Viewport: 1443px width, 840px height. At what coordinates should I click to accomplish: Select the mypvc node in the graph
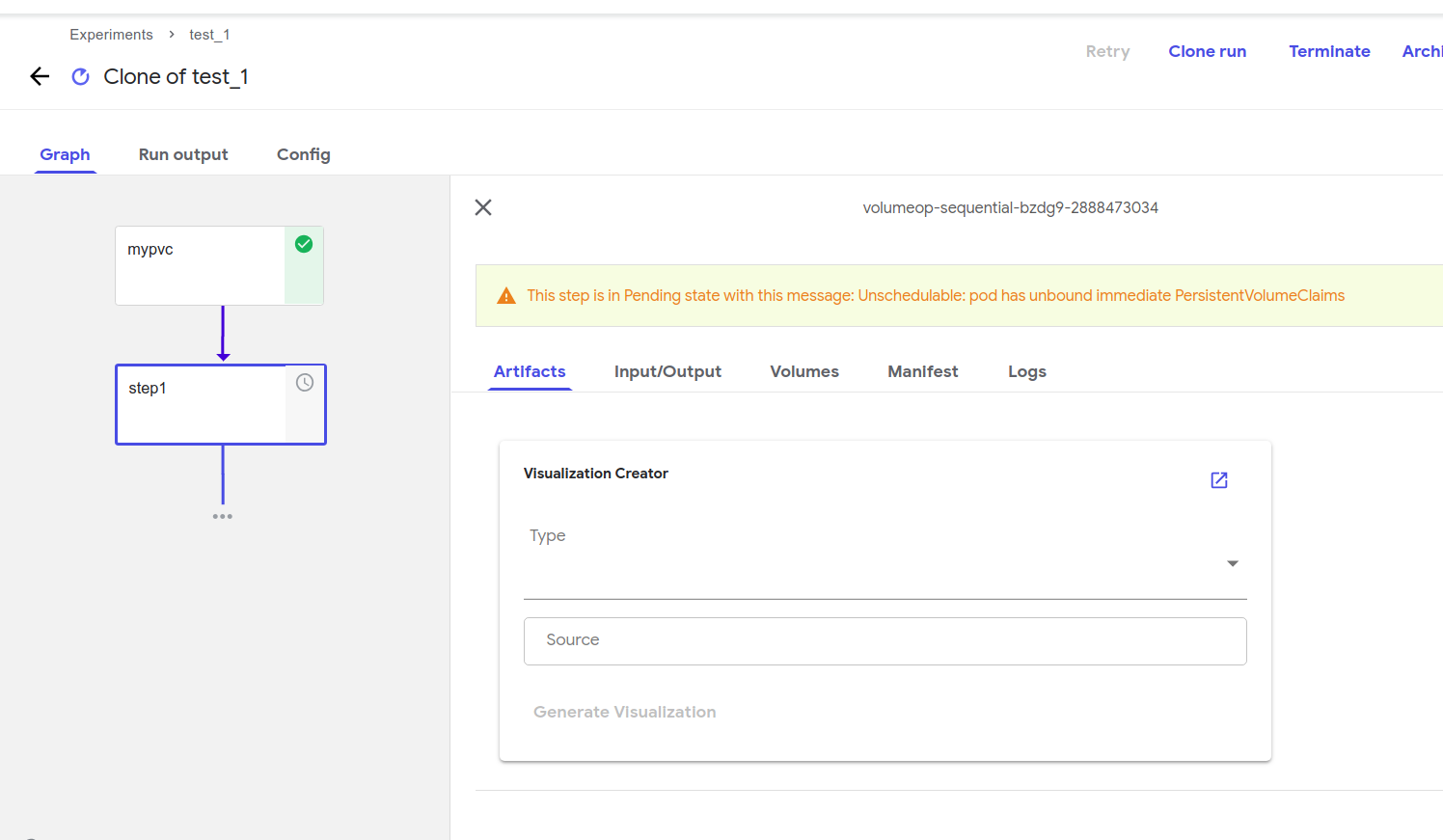point(200,265)
